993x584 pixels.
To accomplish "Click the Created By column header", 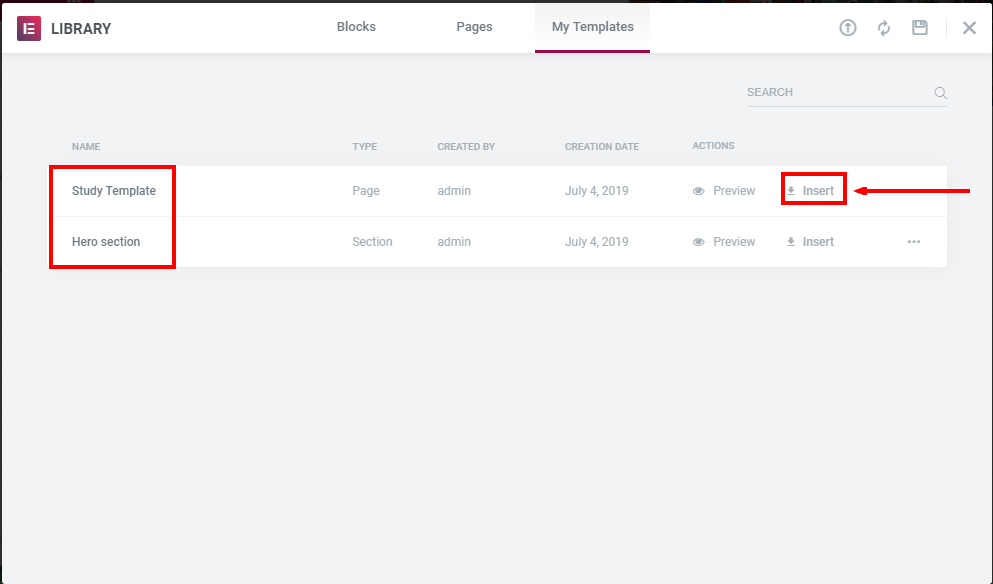I will point(465,146).
